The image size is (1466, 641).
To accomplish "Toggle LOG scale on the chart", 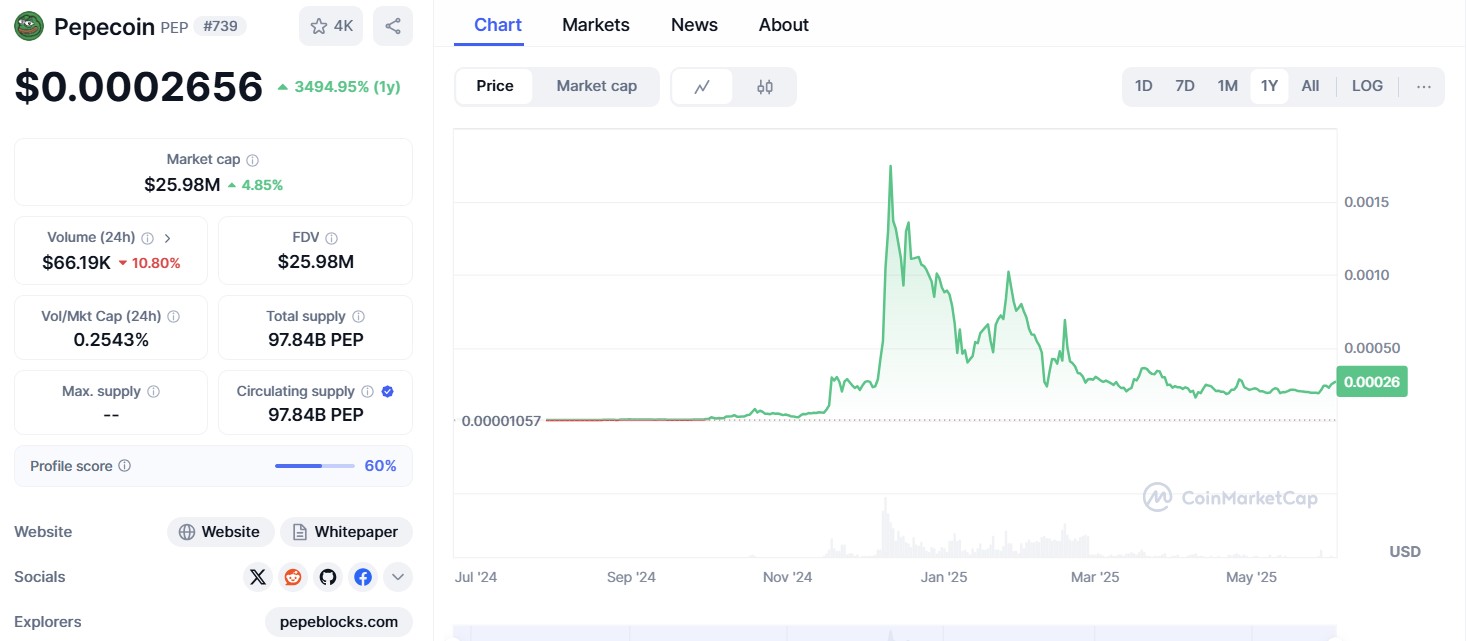I will [x=1366, y=86].
